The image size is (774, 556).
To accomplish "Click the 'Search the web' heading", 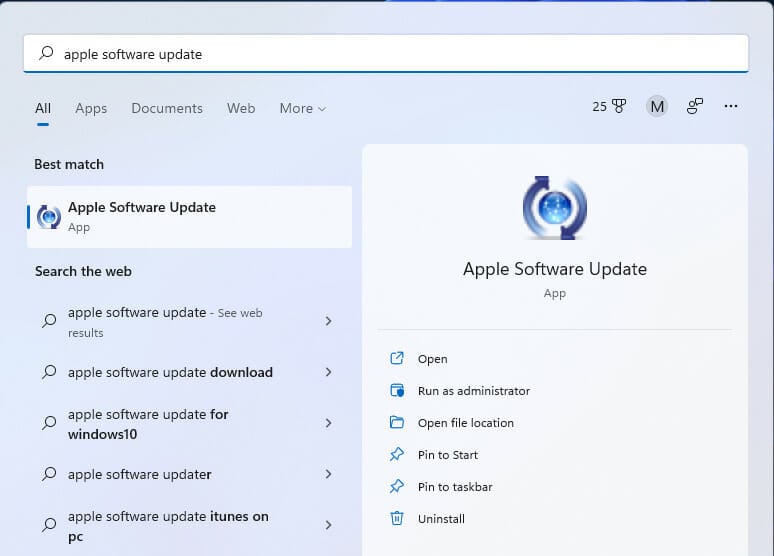I will [83, 272].
